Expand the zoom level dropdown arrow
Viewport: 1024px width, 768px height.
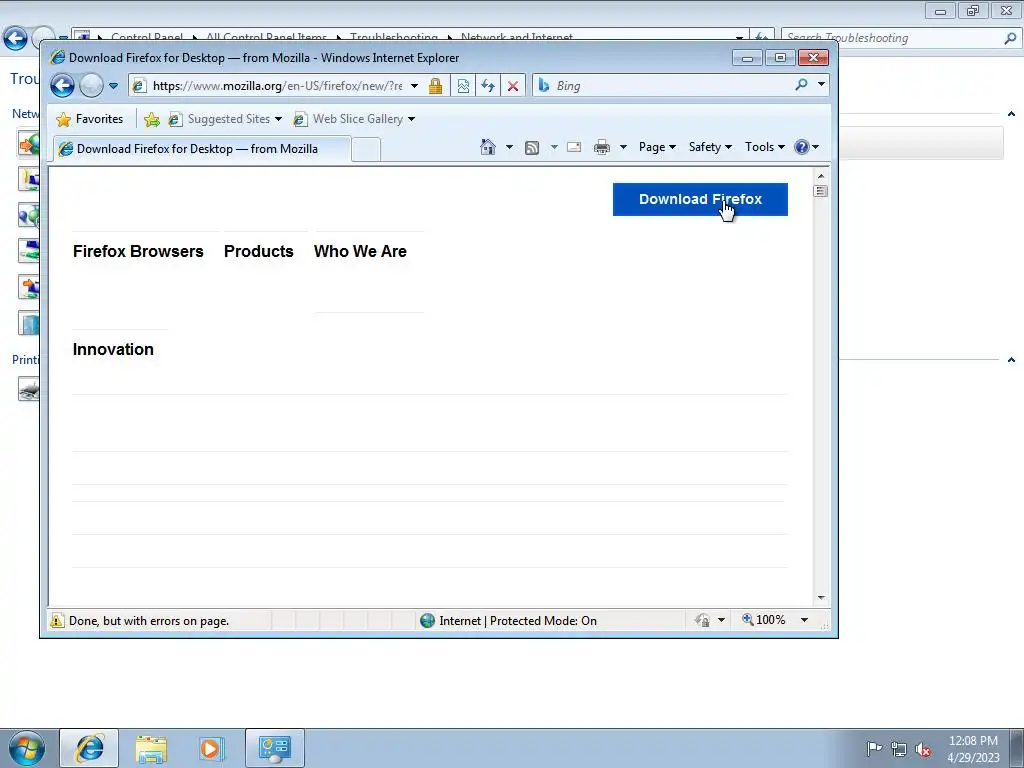(805, 620)
